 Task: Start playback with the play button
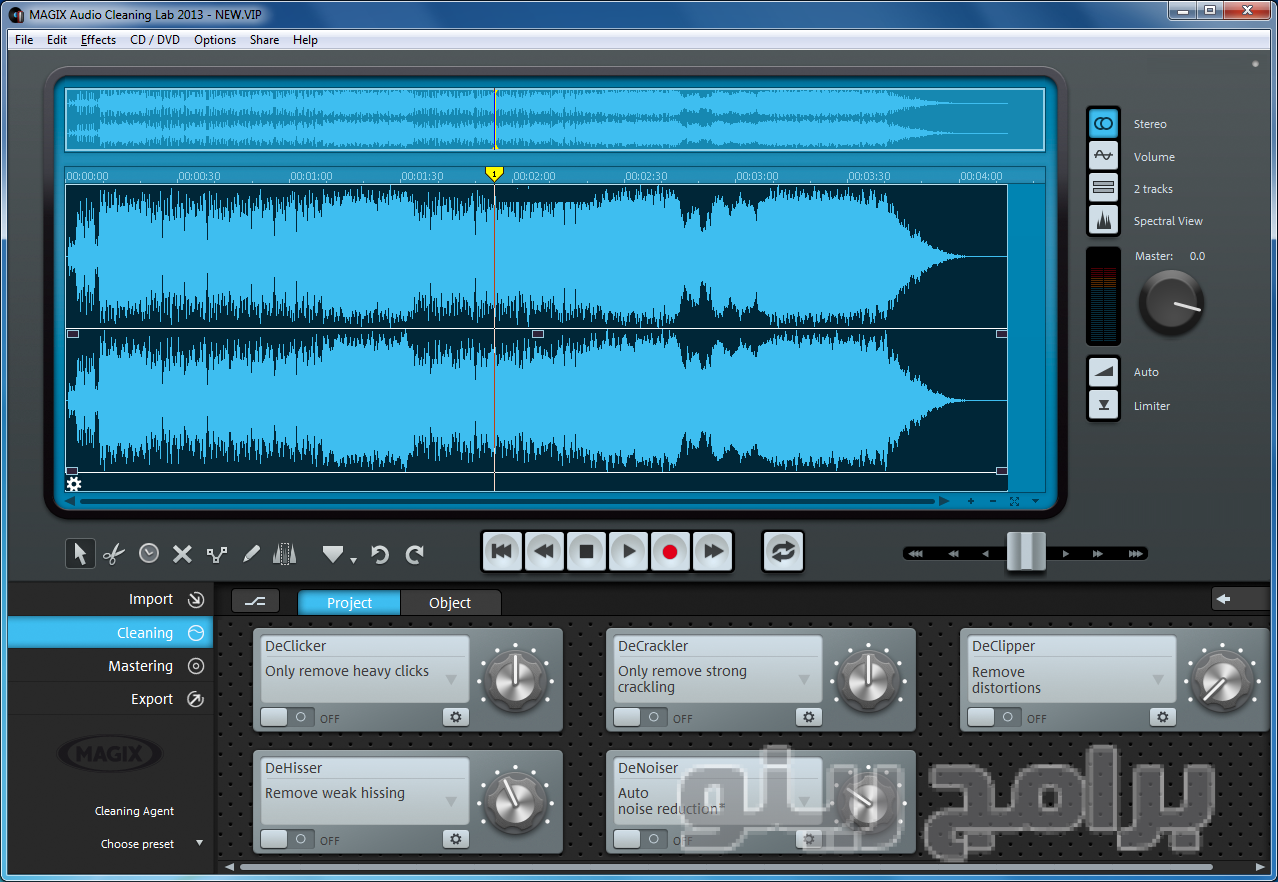(x=629, y=551)
